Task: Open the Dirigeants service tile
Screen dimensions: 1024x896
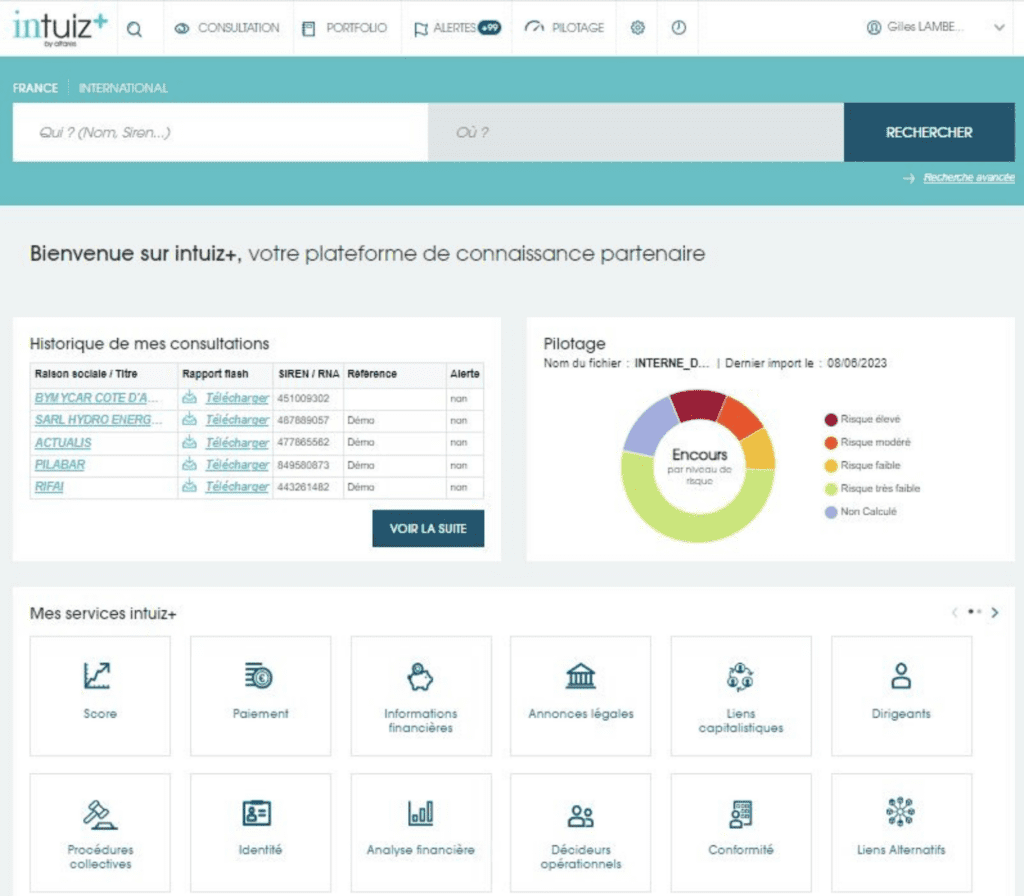Action: pyautogui.click(x=901, y=696)
